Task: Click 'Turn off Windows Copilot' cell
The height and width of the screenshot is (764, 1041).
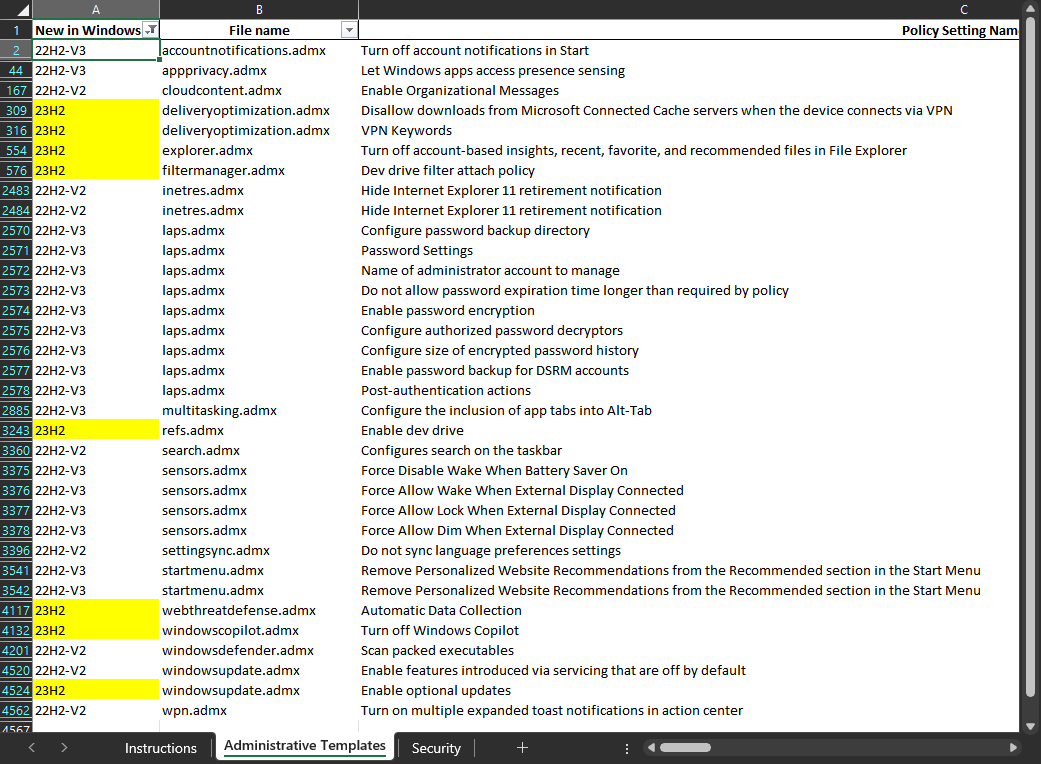Action: tap(688, 630)
